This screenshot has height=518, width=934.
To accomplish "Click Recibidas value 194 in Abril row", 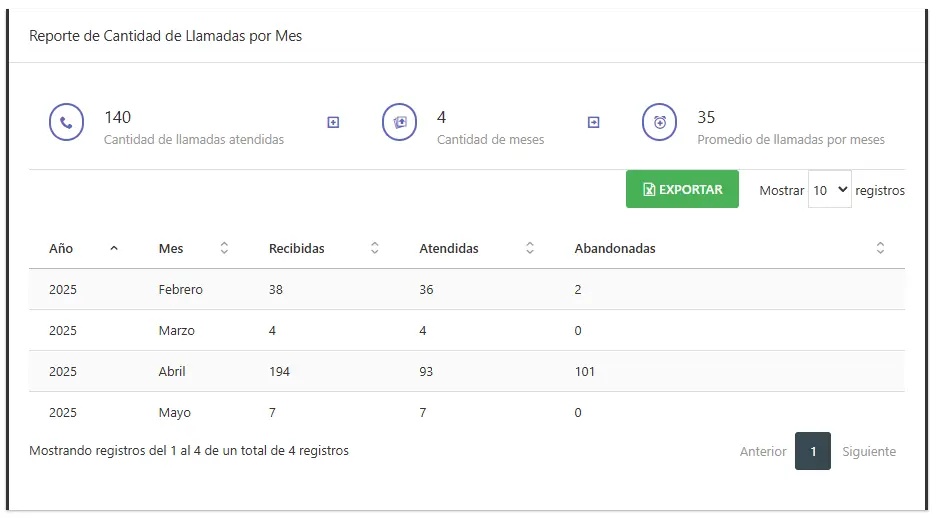I will coord(279,372).
